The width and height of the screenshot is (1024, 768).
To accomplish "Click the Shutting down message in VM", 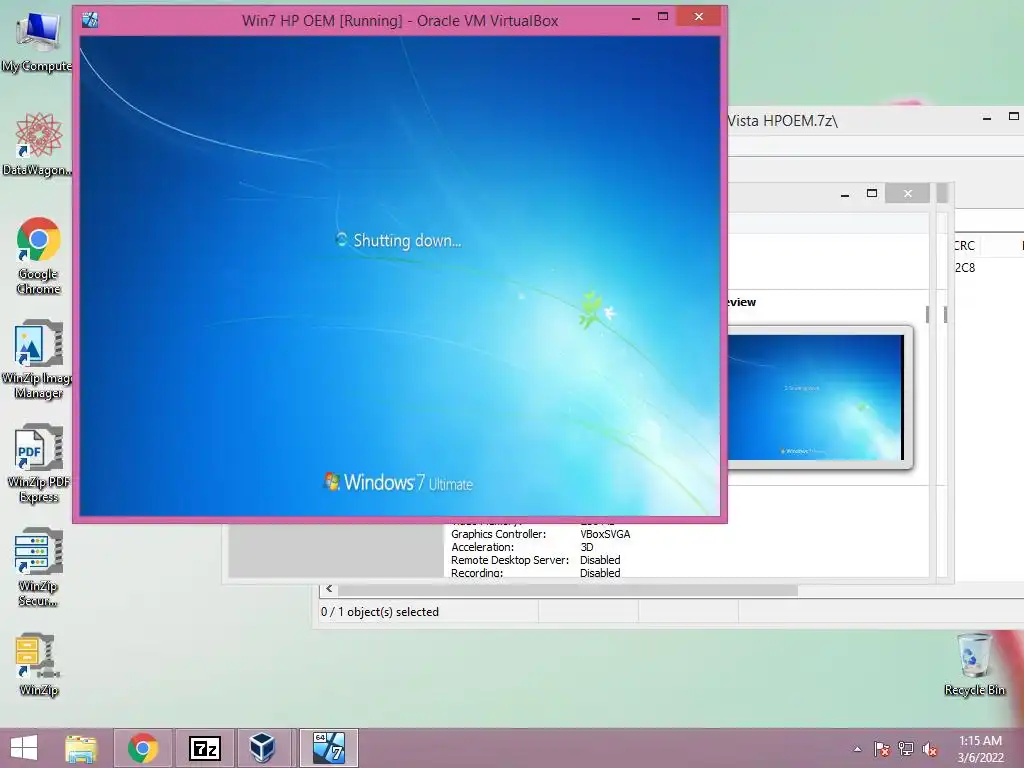I will point(398,240).
